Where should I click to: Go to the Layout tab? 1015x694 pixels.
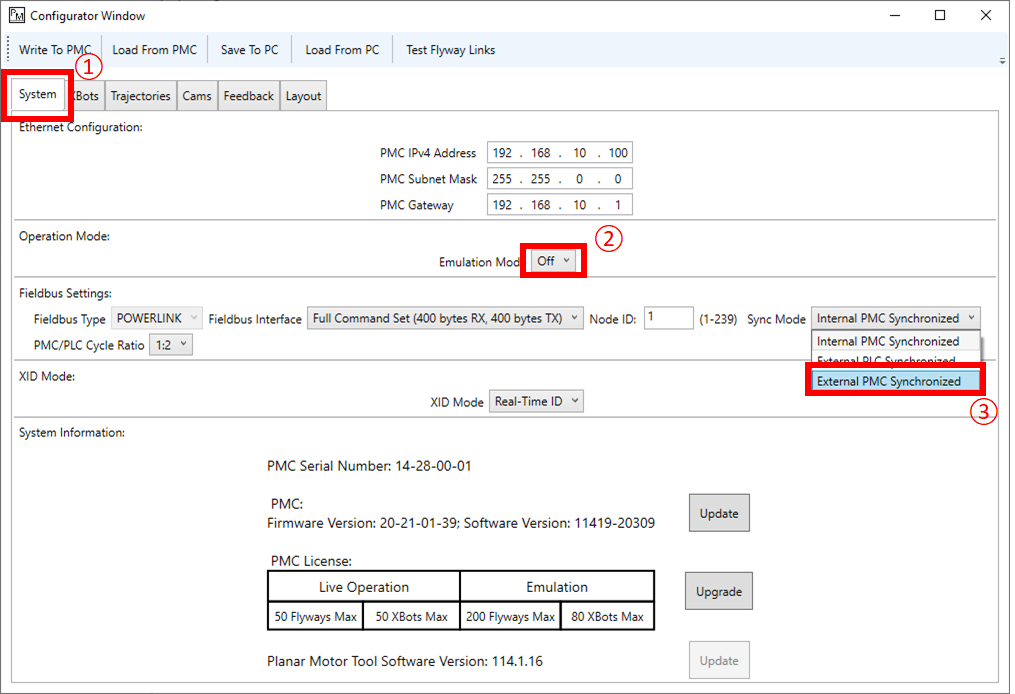click(x=303, y=96)
